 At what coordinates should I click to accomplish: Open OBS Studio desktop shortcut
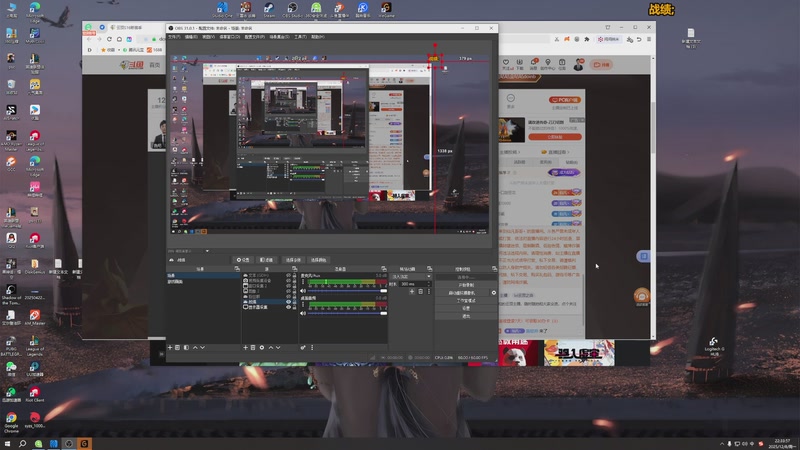(x=292, y=9)
